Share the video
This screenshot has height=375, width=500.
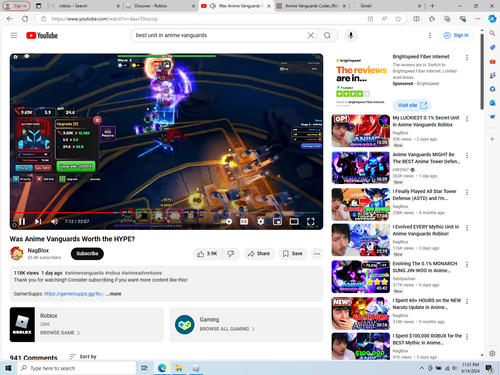(259, 254)
